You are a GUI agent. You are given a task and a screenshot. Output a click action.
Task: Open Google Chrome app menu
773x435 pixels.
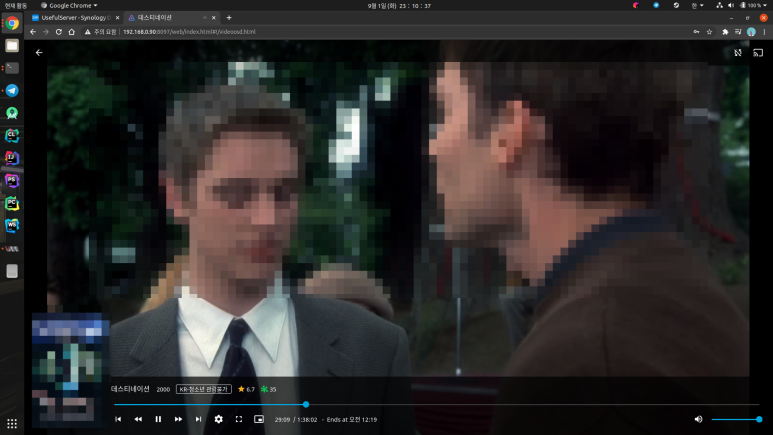click(x=69, y=5)
